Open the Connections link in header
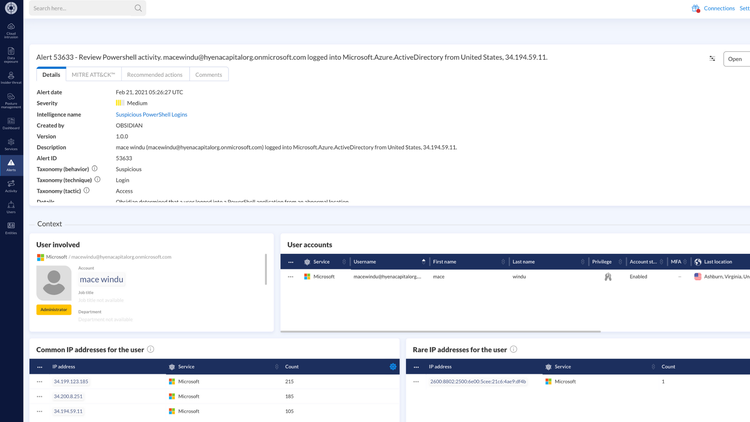 pyautogui.click(x=719, y=8)
